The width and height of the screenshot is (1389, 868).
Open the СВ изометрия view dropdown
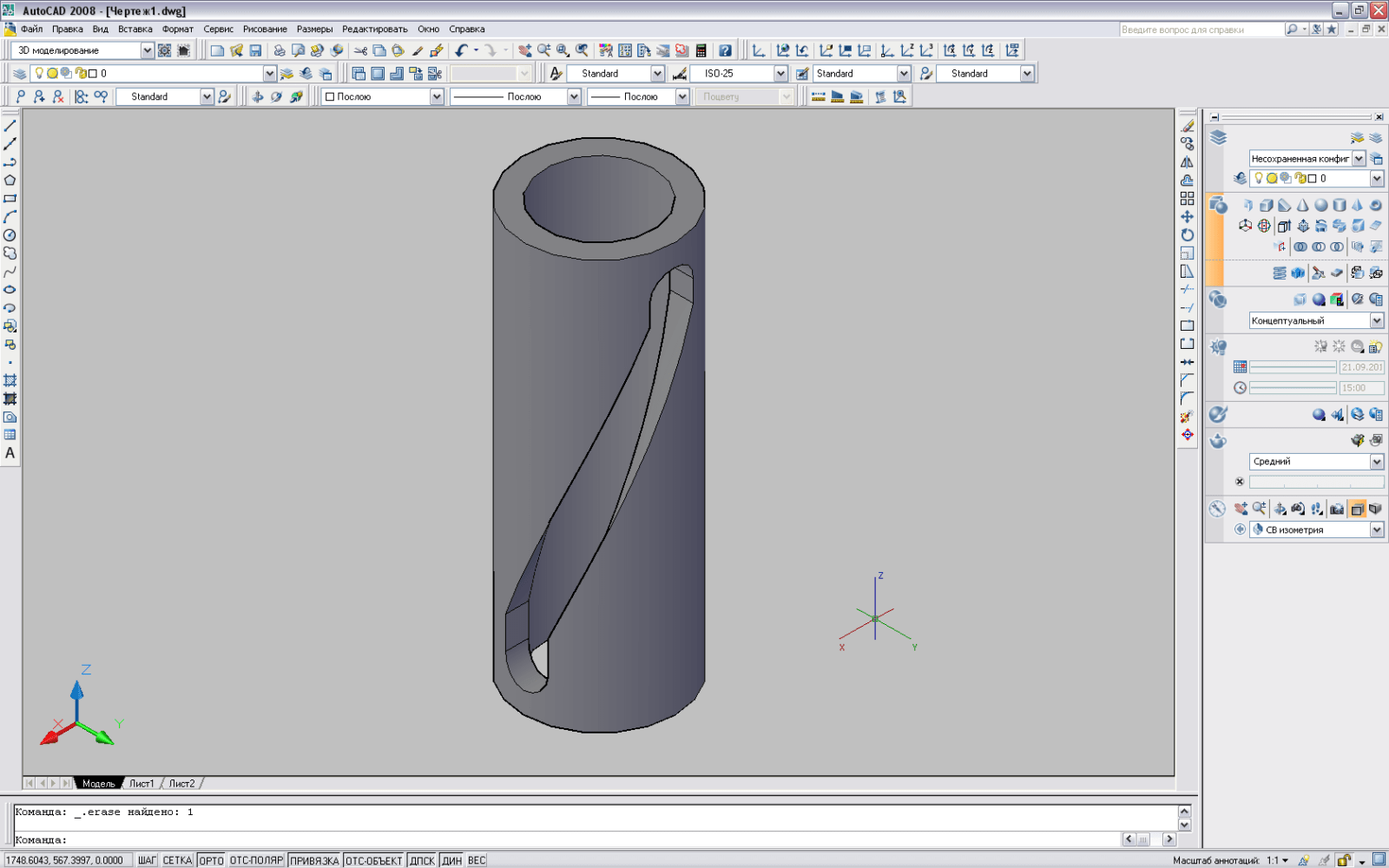pos(1377,530)
